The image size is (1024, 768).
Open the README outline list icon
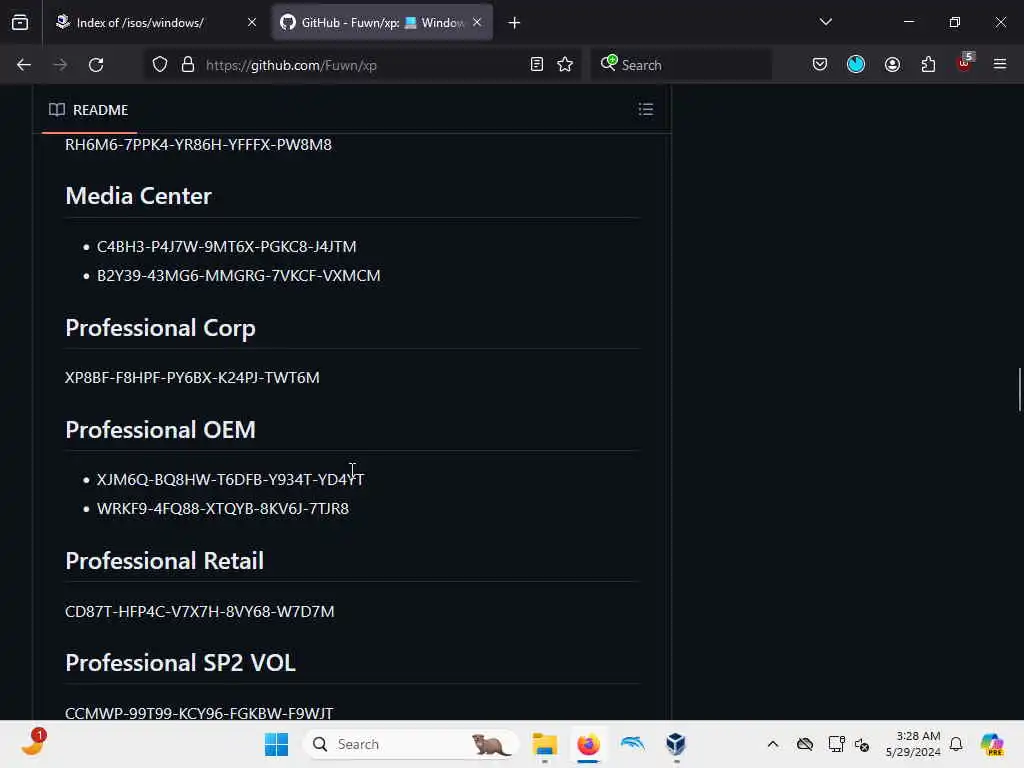pos(646,110)
